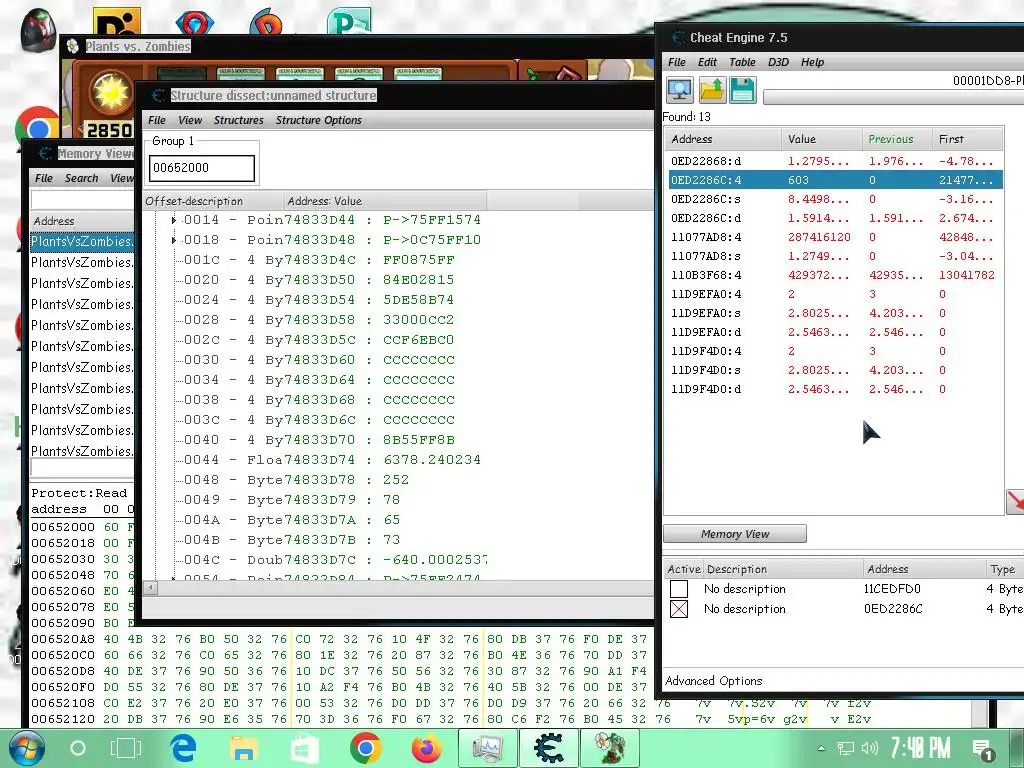The width and height of the screenshot is (1024, 768).
Task: Click Offset-description column header
Action: [x=213, y=201]
